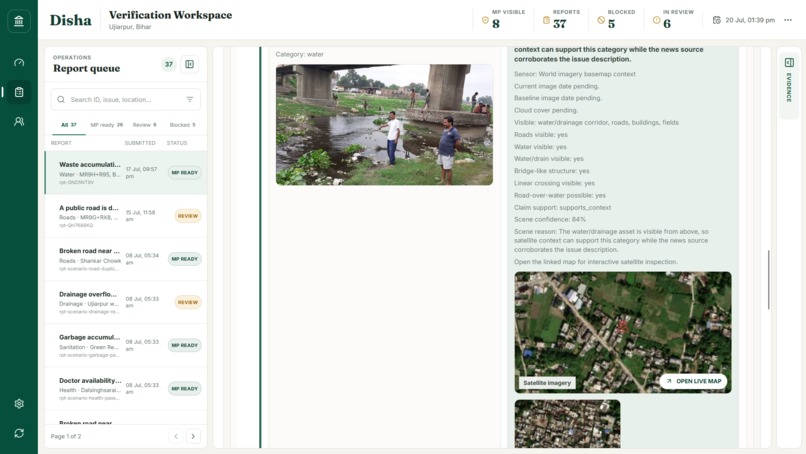
Task: Click the 'Page 1 of 2' text
Action: (x=66, y=437)
